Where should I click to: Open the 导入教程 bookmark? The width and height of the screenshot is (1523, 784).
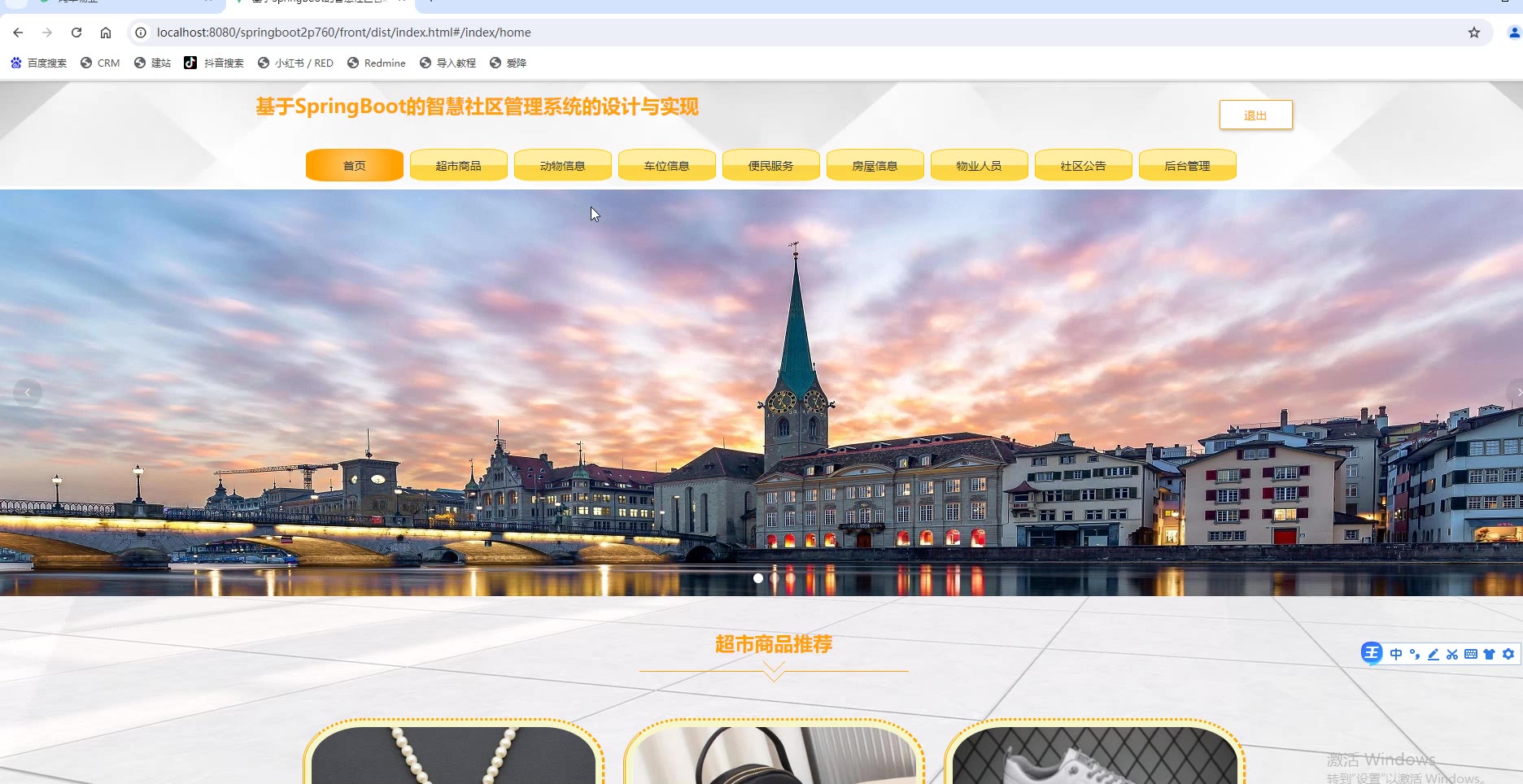click(x=447, y=63)
